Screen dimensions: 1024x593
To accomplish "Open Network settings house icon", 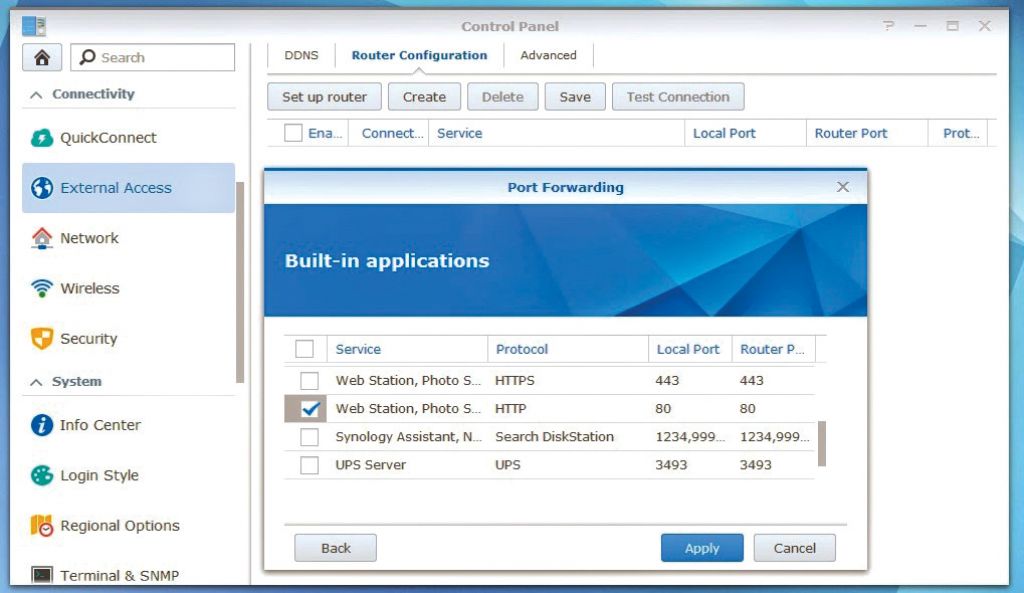I will pos(42,238).
